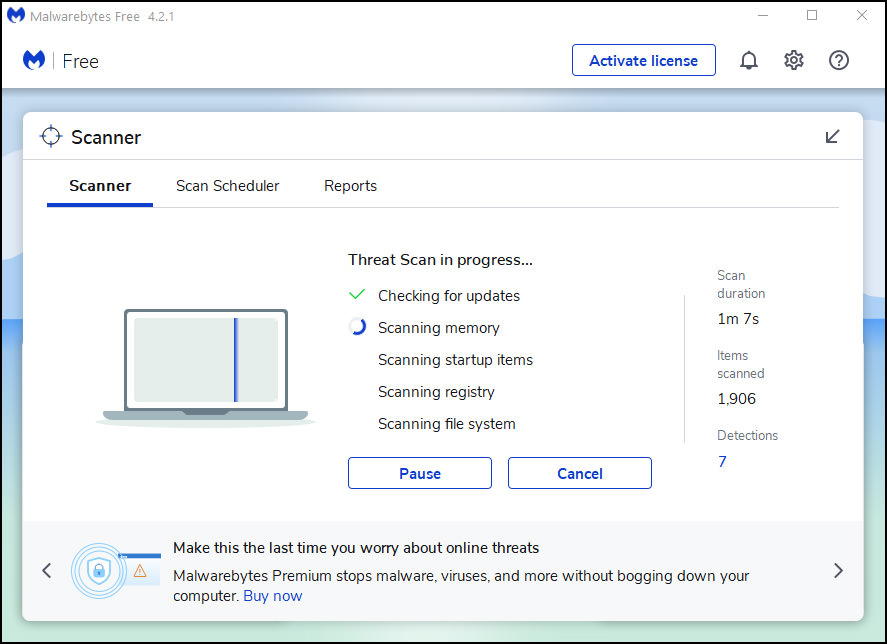Image resolution: width=887 pixels, height=644 pixels.
Task: Click the padlock graphic in the Premium banner
Action: pyautogui.click(x=100, y=570)
